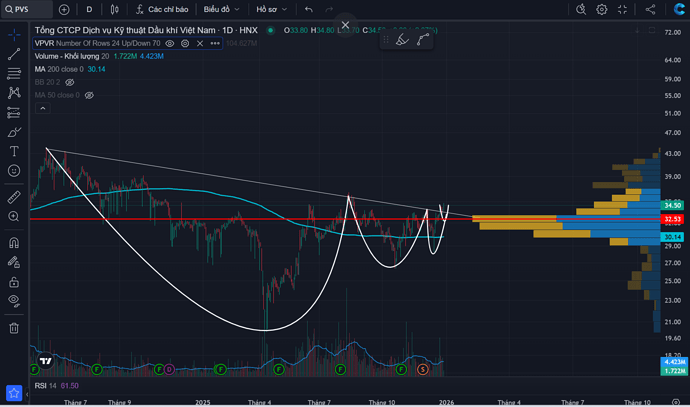Click the magnet mode icon
This screenshot has height=407, width=690.
coord(14,241)
